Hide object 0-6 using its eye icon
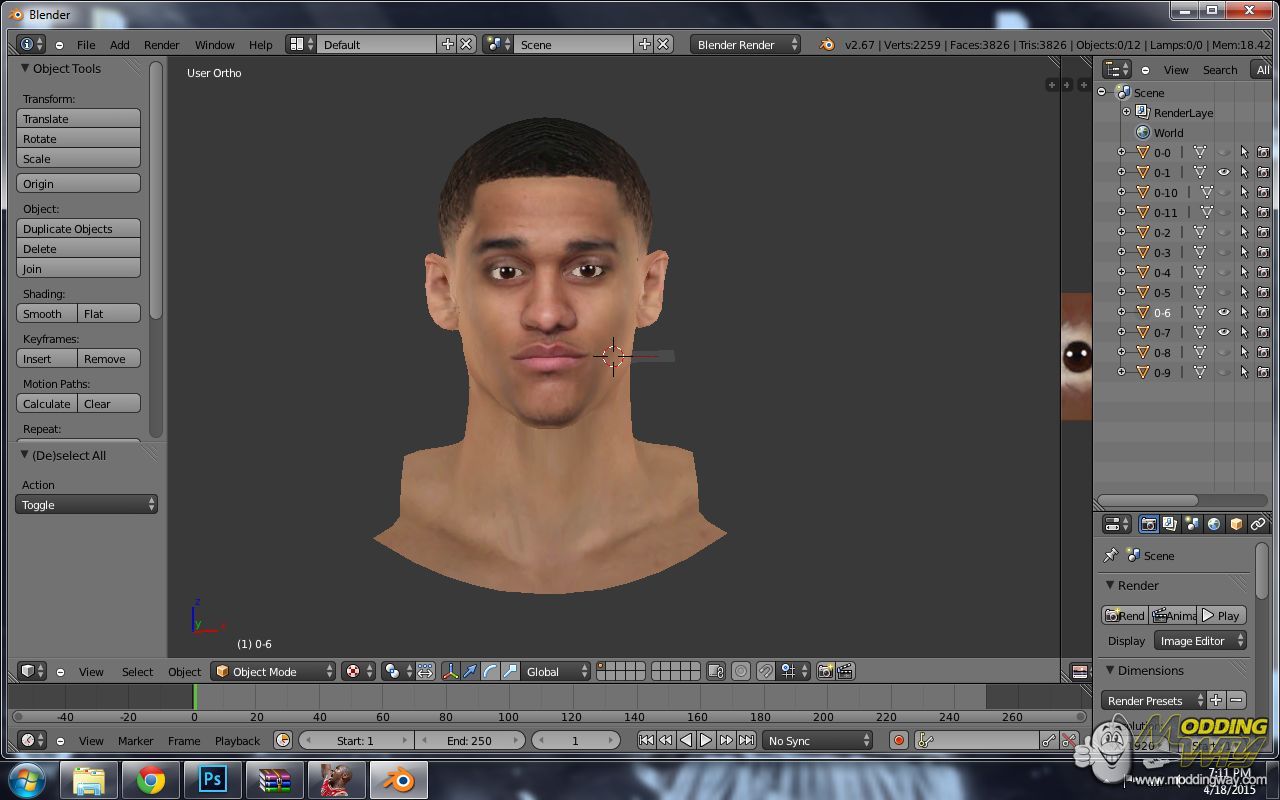This screenshot has width=1280, height=800. point(1223,312)
